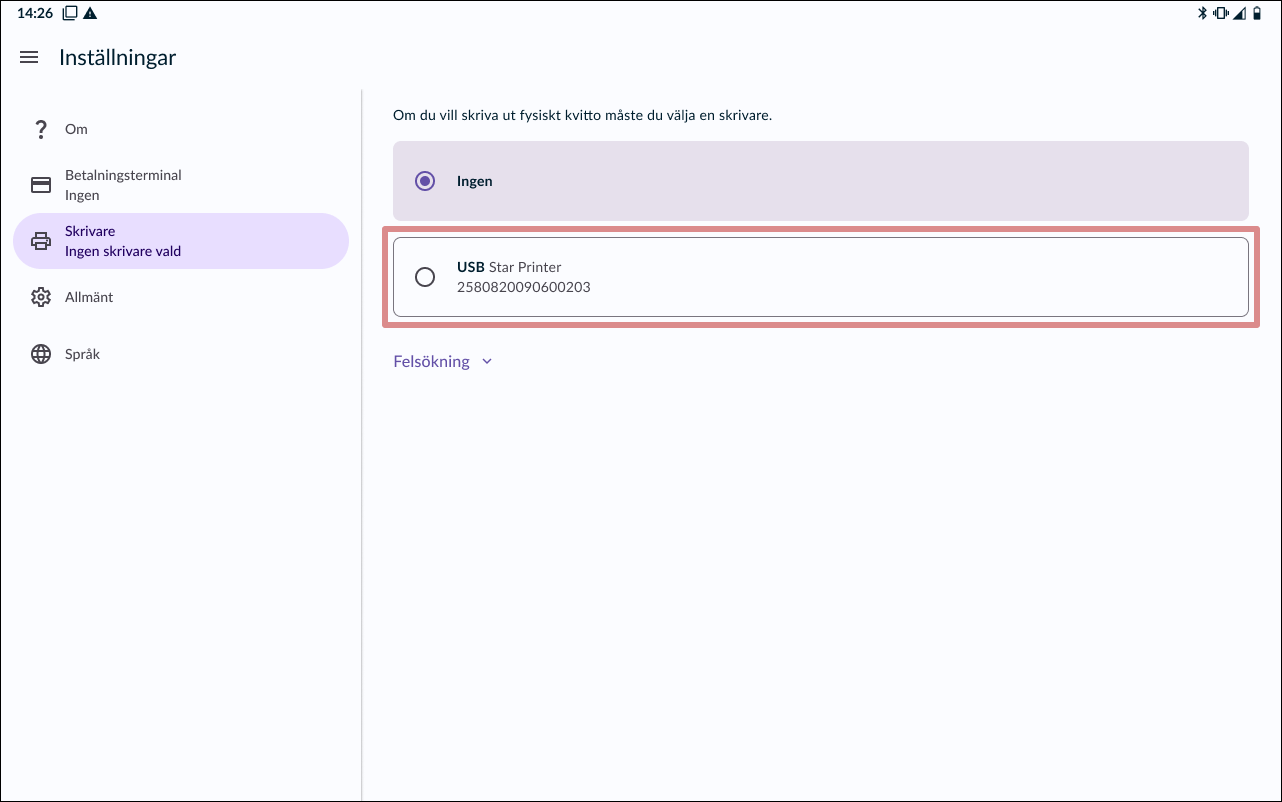The height and width of the screenshot is (802, 1282).
Task: Select the Skrivare settings item
Action: pyautogui.click(x=180, y=241)
